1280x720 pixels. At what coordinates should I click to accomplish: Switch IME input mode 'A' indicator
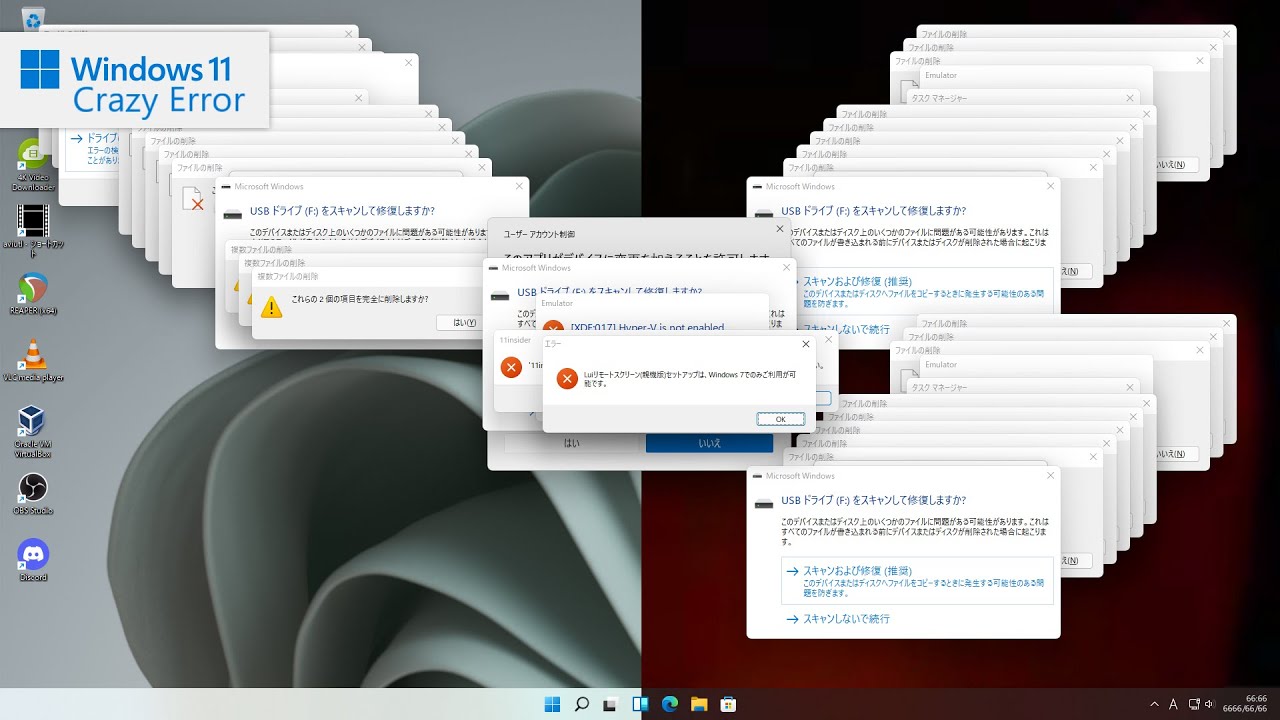[x=1173, y=704]
